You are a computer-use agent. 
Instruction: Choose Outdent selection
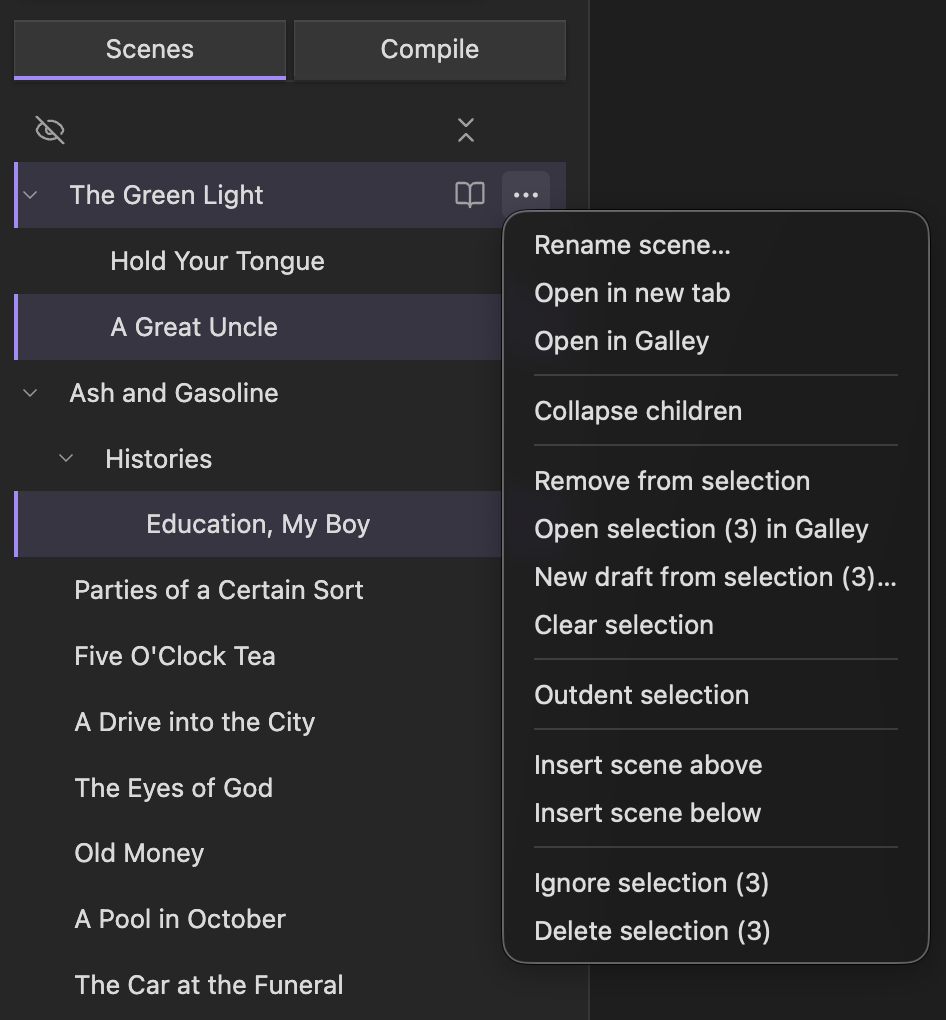pyautogui.click(x=716, y=695)
